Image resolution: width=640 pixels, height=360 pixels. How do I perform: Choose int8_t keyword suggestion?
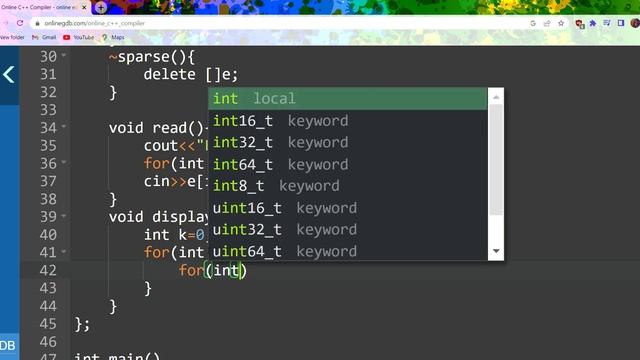(x=348, y=186)
